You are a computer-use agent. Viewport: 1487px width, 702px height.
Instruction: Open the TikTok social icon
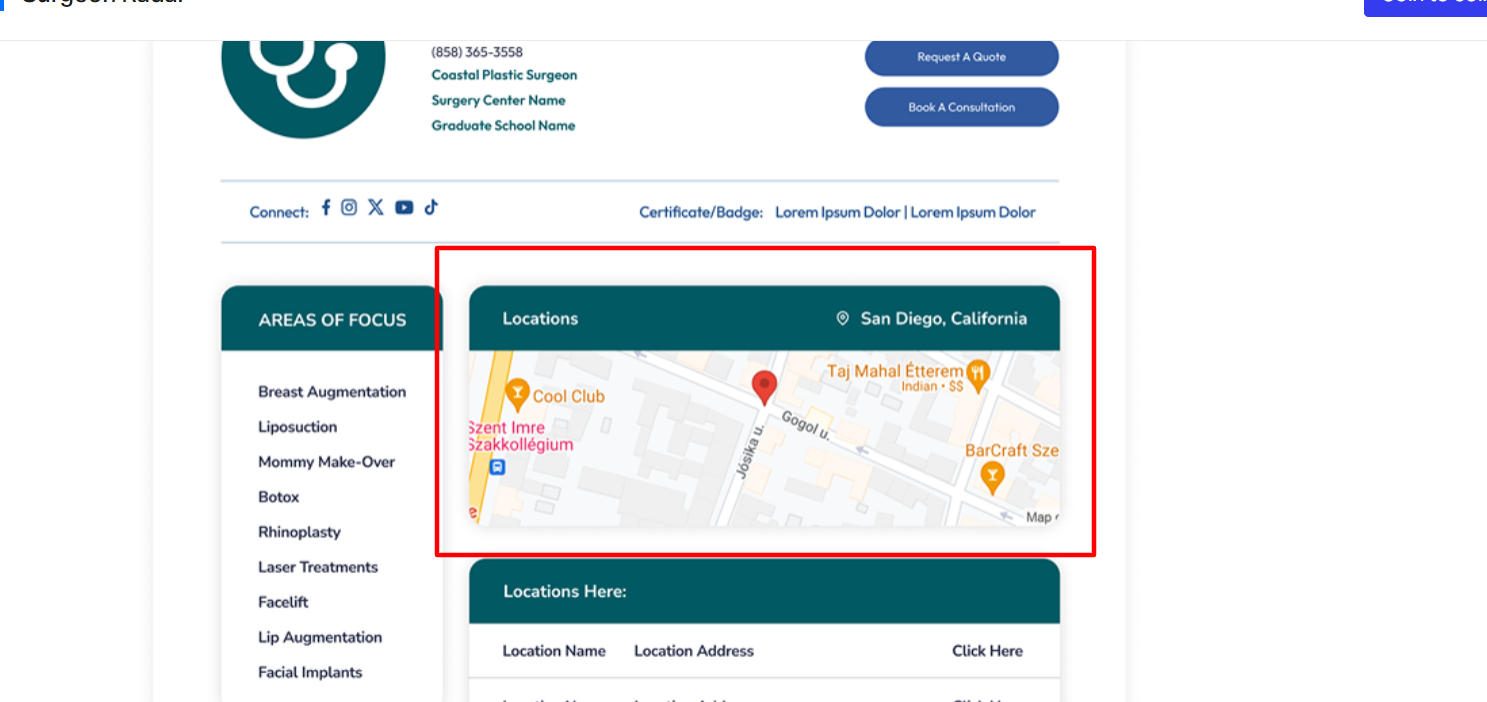[431, 207]
